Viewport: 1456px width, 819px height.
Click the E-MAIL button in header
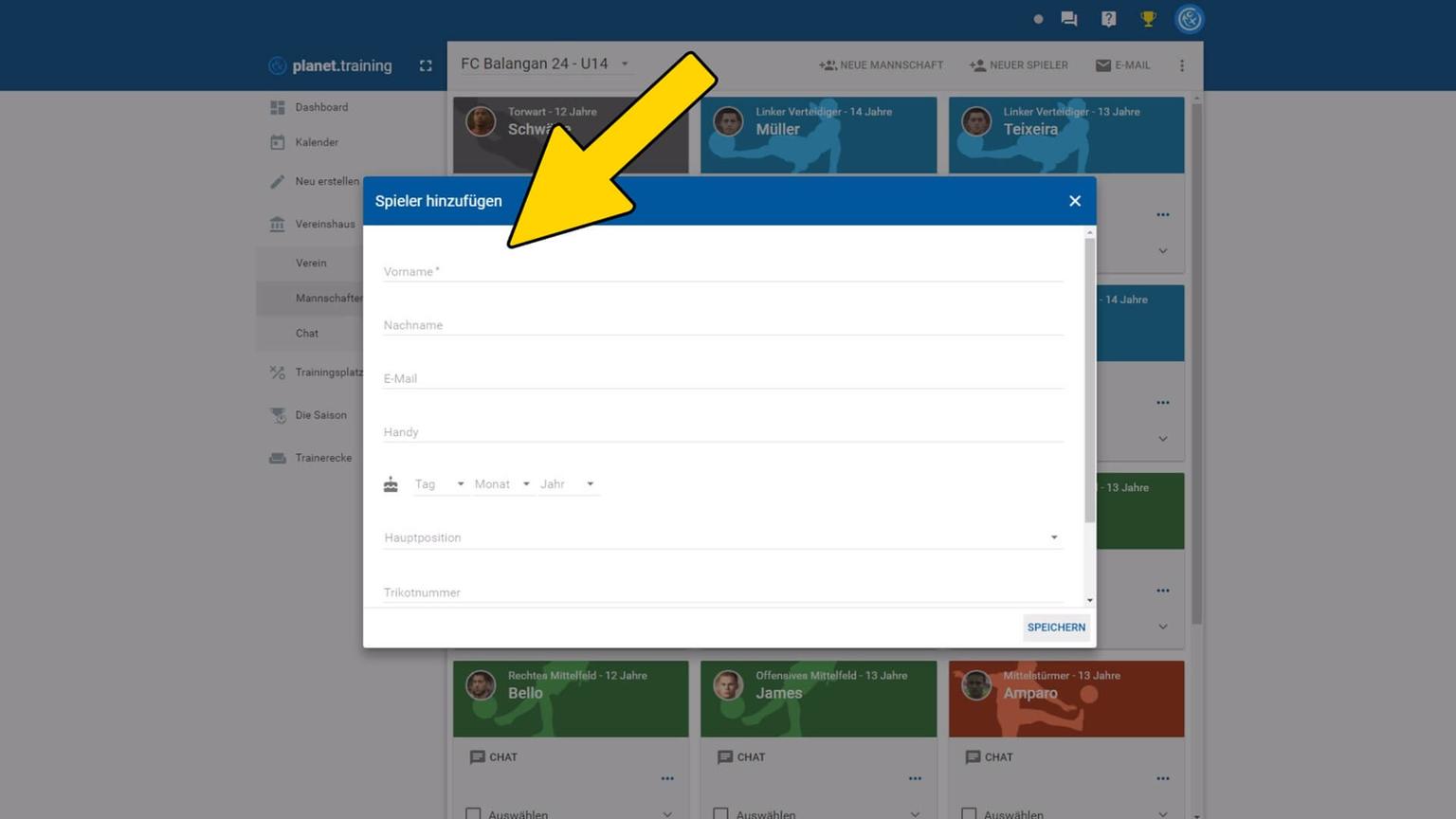[x=1123, y=65]
